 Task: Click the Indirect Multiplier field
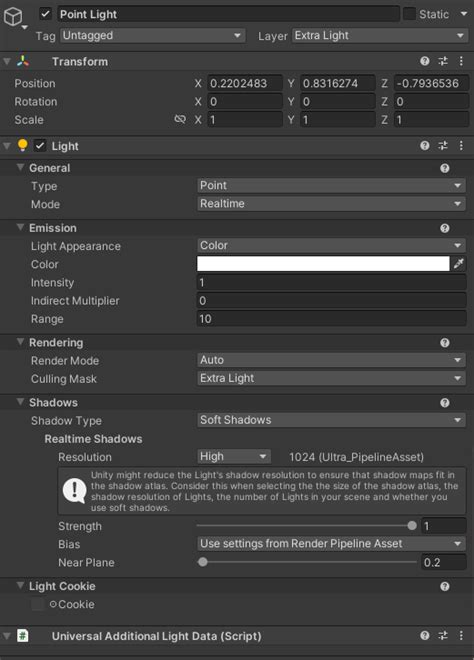click(x=331, y=301)
